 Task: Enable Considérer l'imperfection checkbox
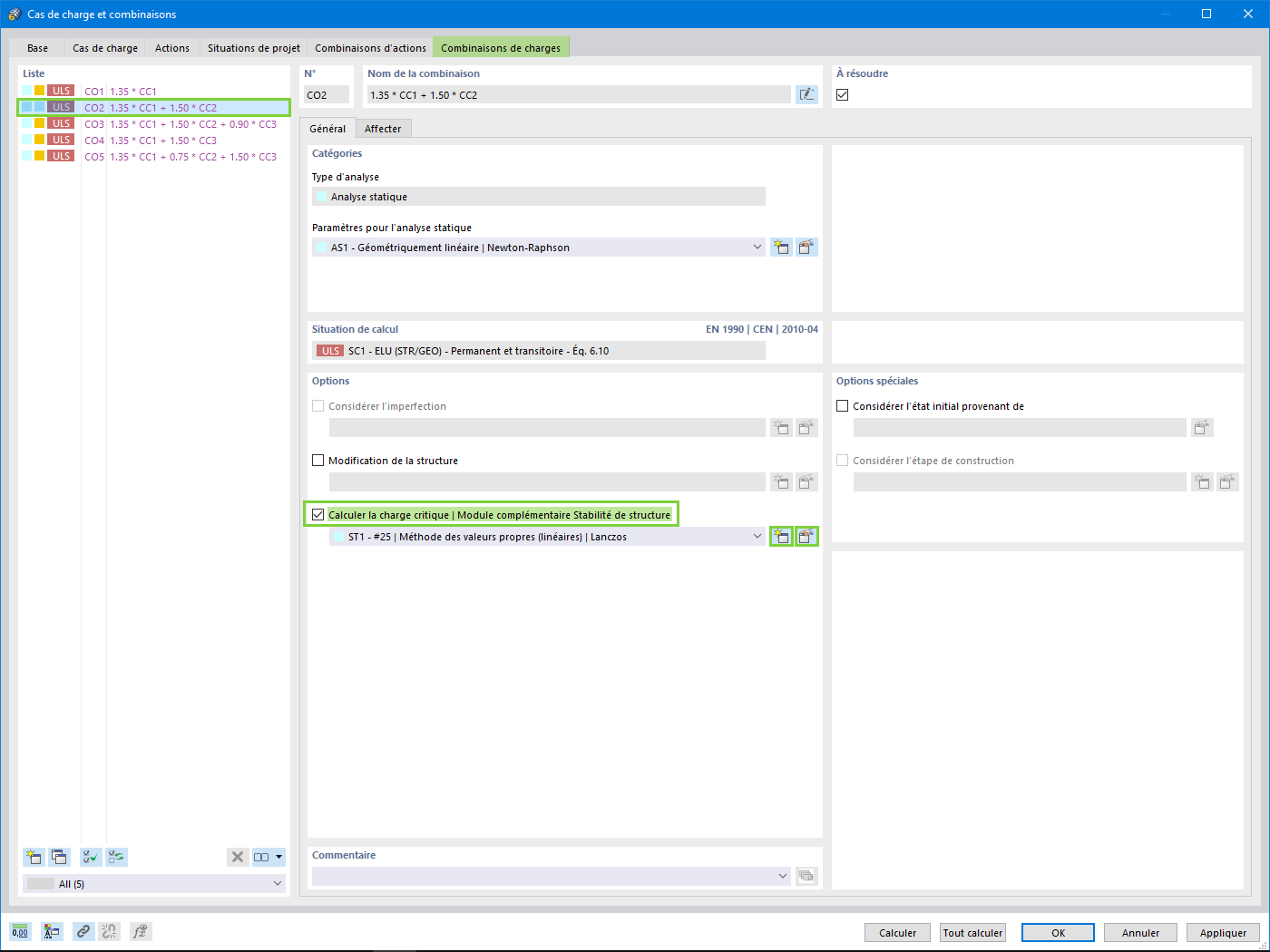click(318, 406)
